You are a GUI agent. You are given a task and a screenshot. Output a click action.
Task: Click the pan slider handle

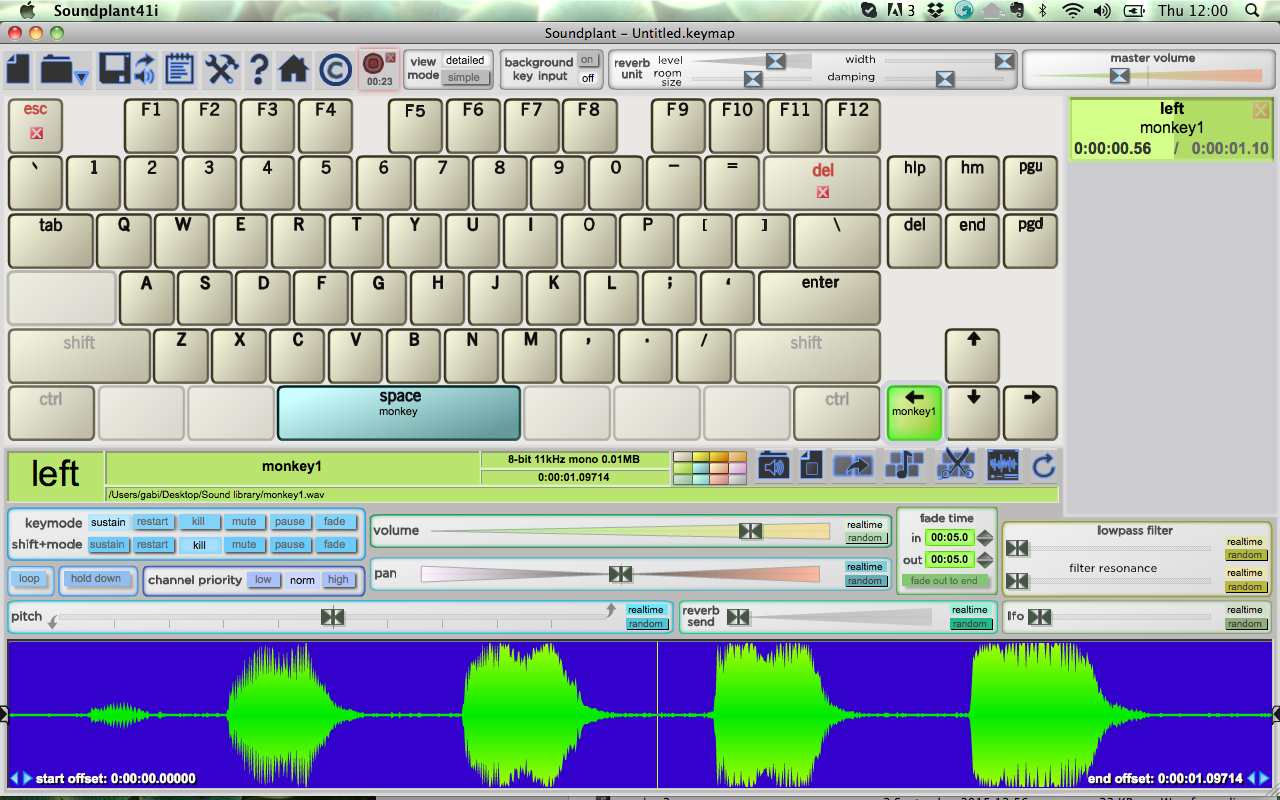[621, 574]
